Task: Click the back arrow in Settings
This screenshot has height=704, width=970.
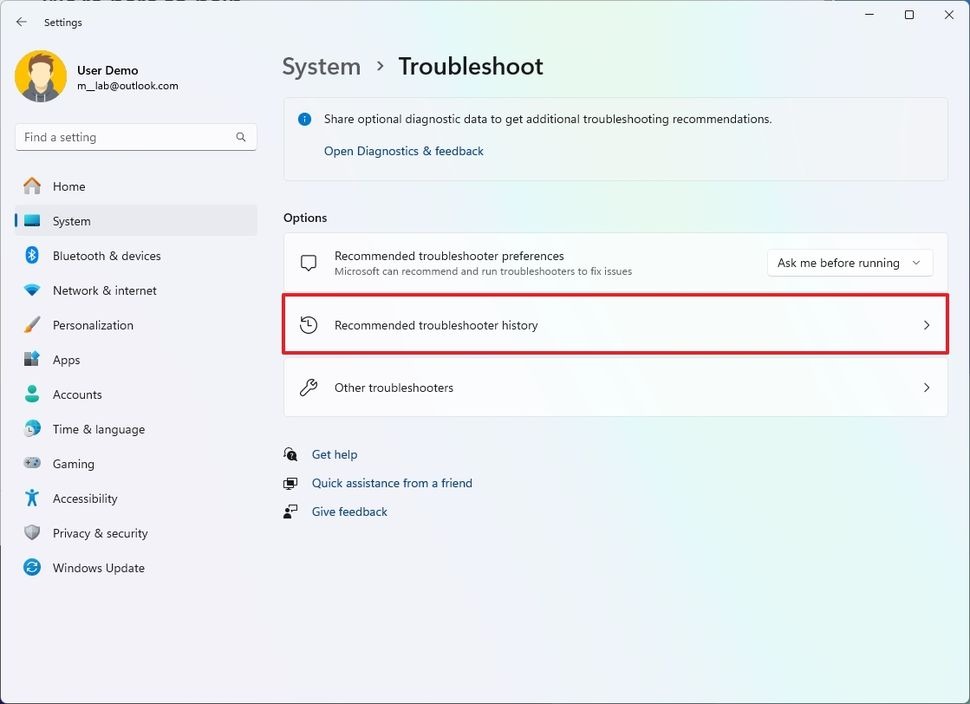Action: [x=21, y=21]
